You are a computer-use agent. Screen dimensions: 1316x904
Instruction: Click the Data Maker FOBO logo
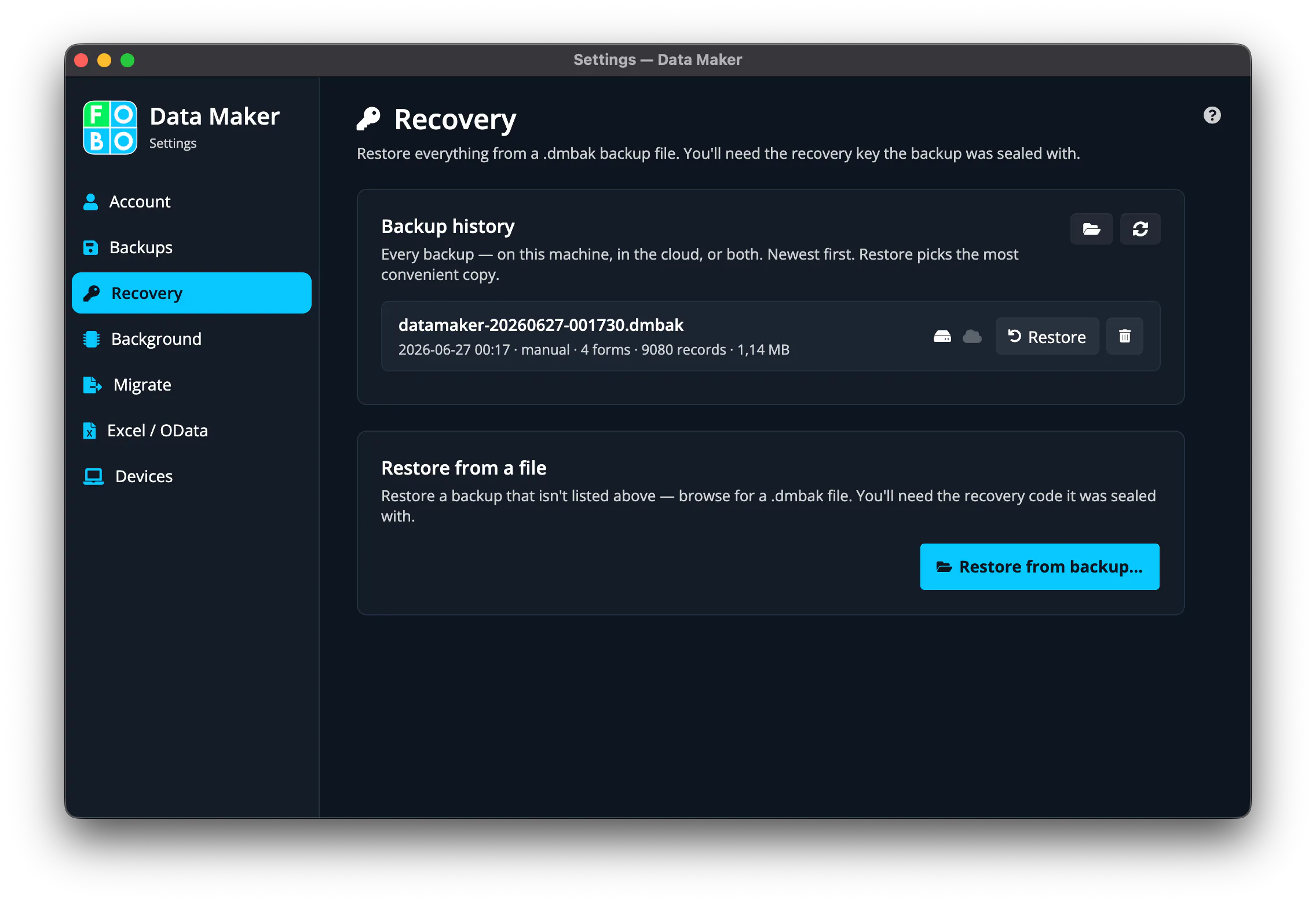(110, 127)
